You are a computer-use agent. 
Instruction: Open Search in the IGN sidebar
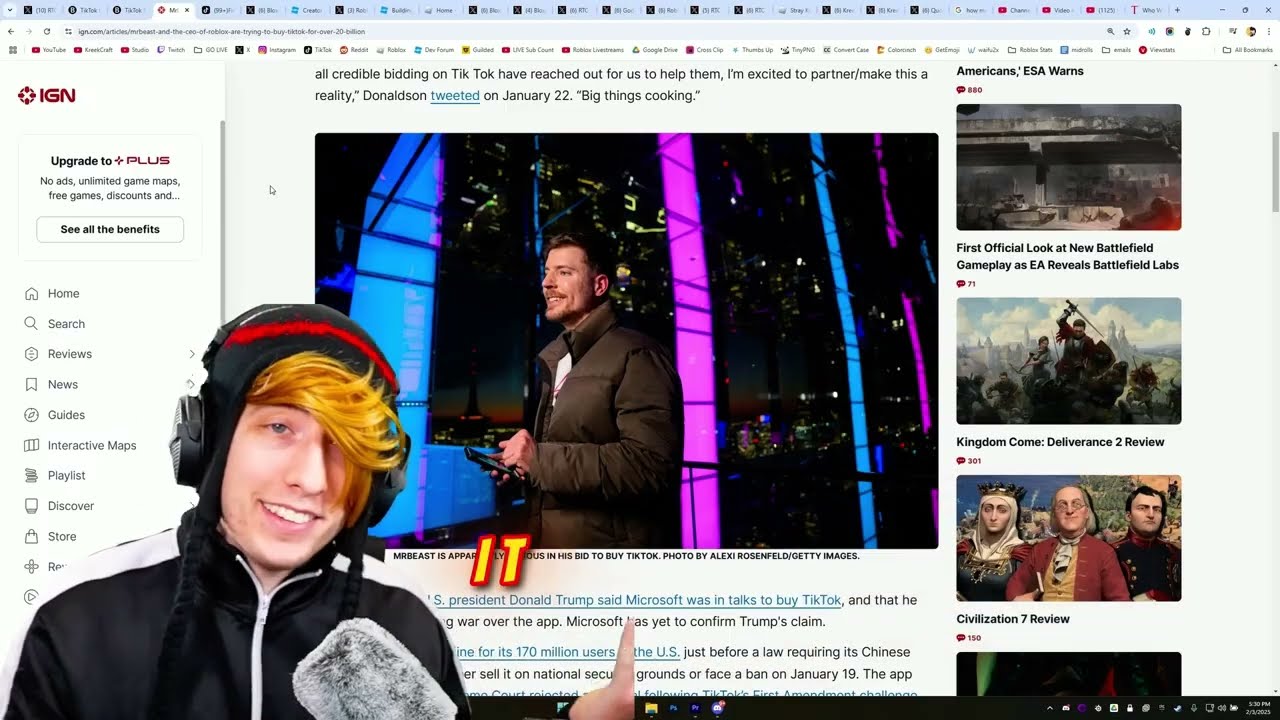tap(66, 324)
